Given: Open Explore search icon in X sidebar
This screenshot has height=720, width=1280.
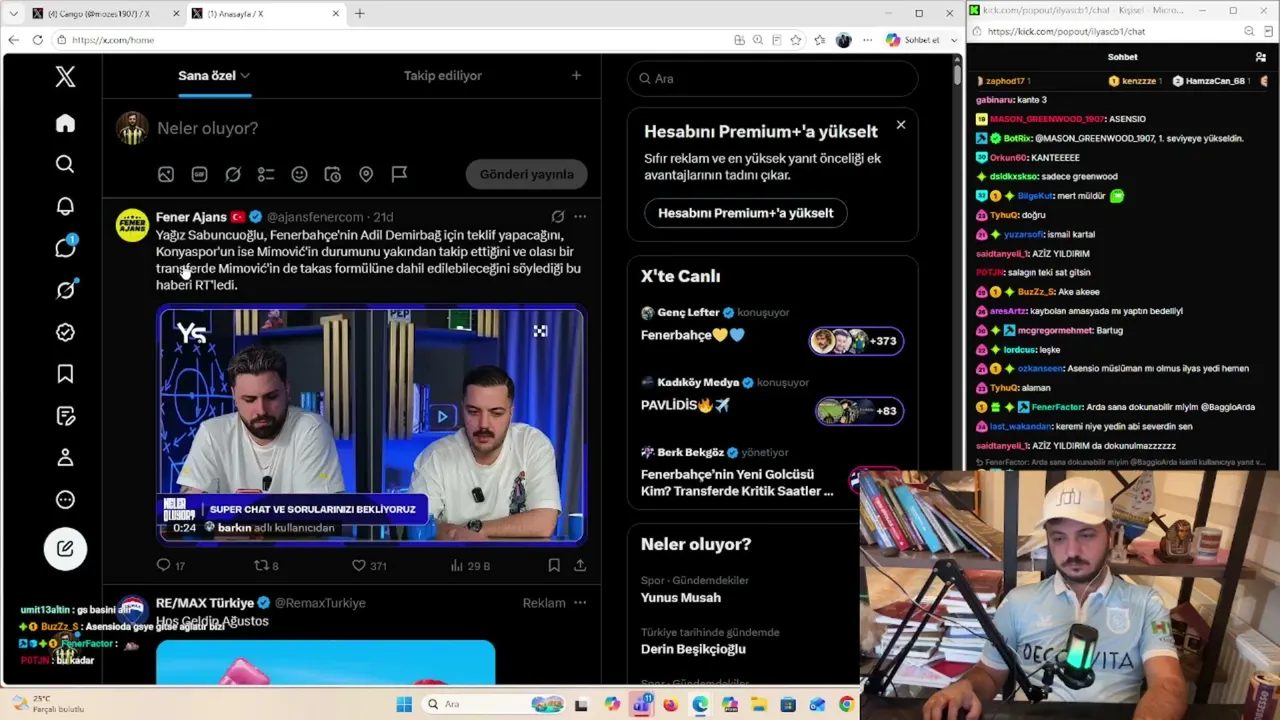Looking at the screenshot, I should click(65, 164).
